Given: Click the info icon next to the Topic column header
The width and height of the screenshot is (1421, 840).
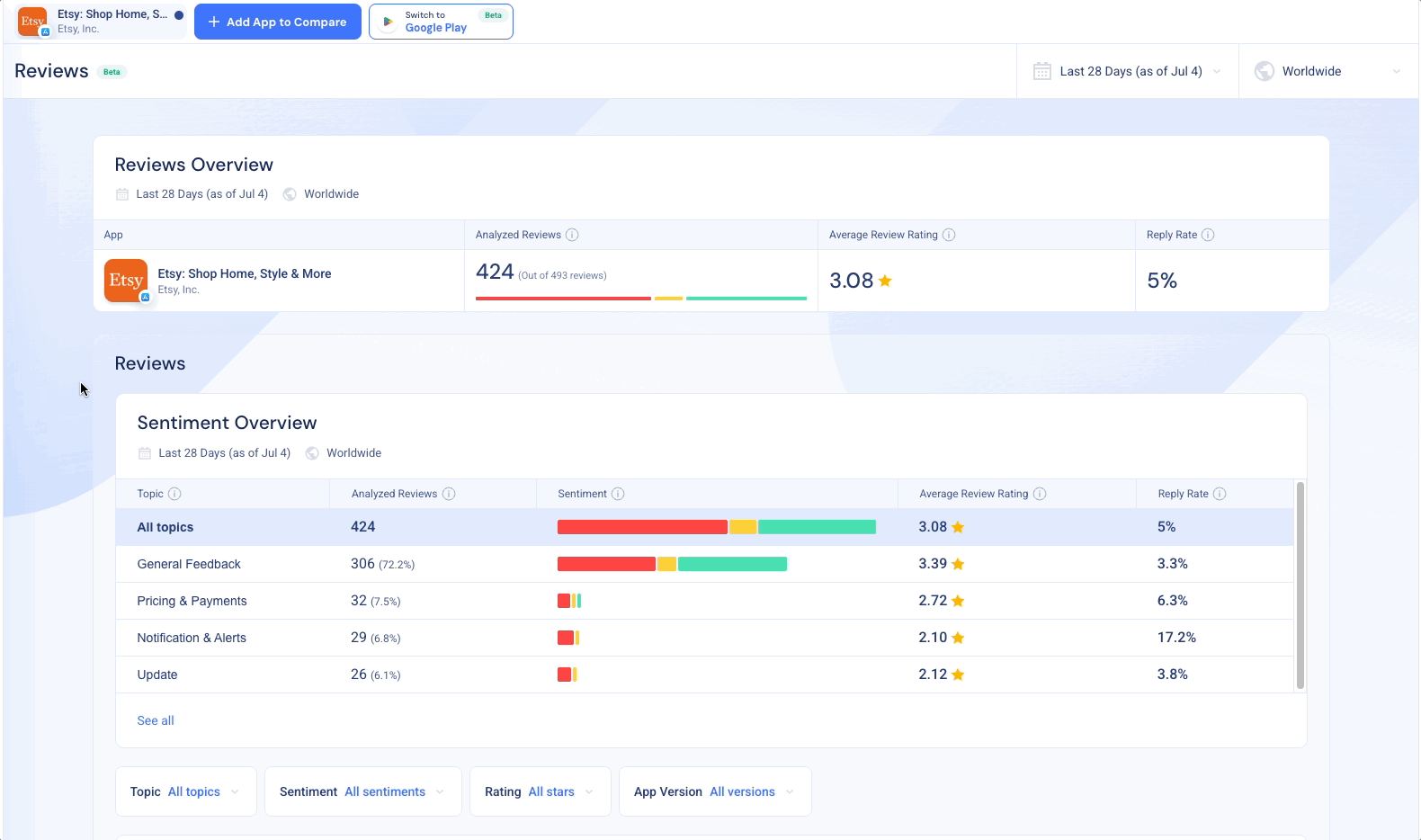Looking at the screenshot, I should coord(174,494).
